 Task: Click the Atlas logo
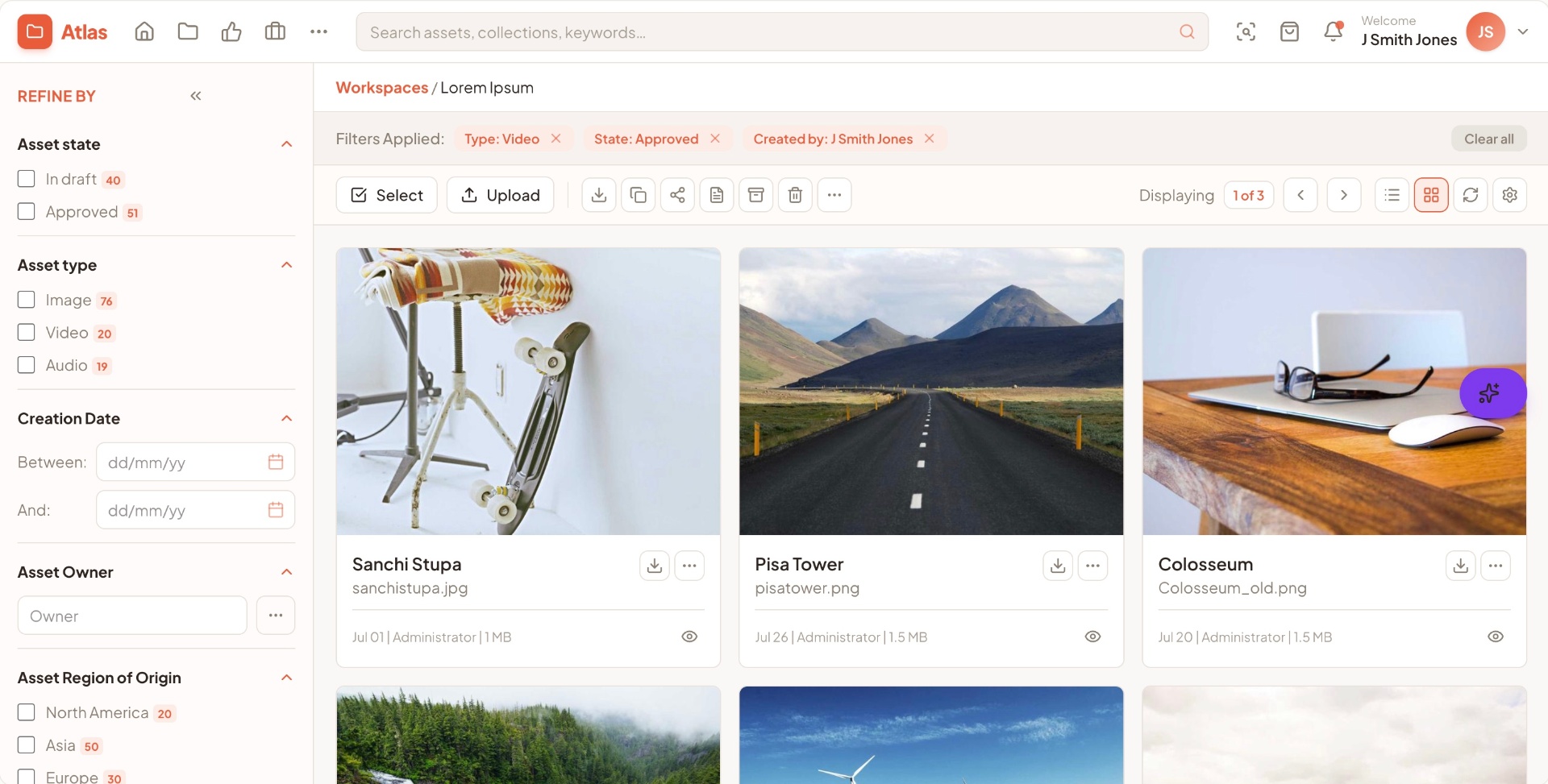pyautogui.click(x=63, y=32)
